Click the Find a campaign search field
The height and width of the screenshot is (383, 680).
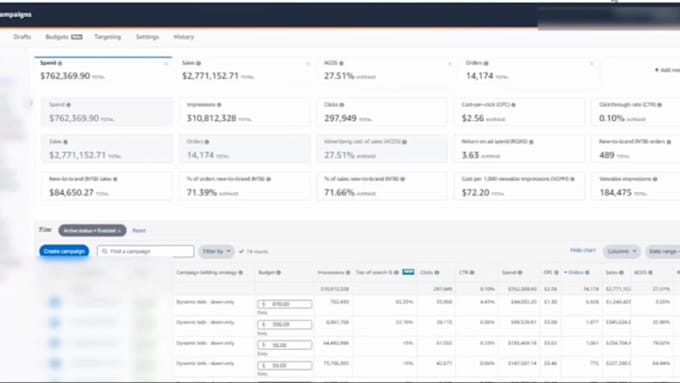tap(145, 252)
